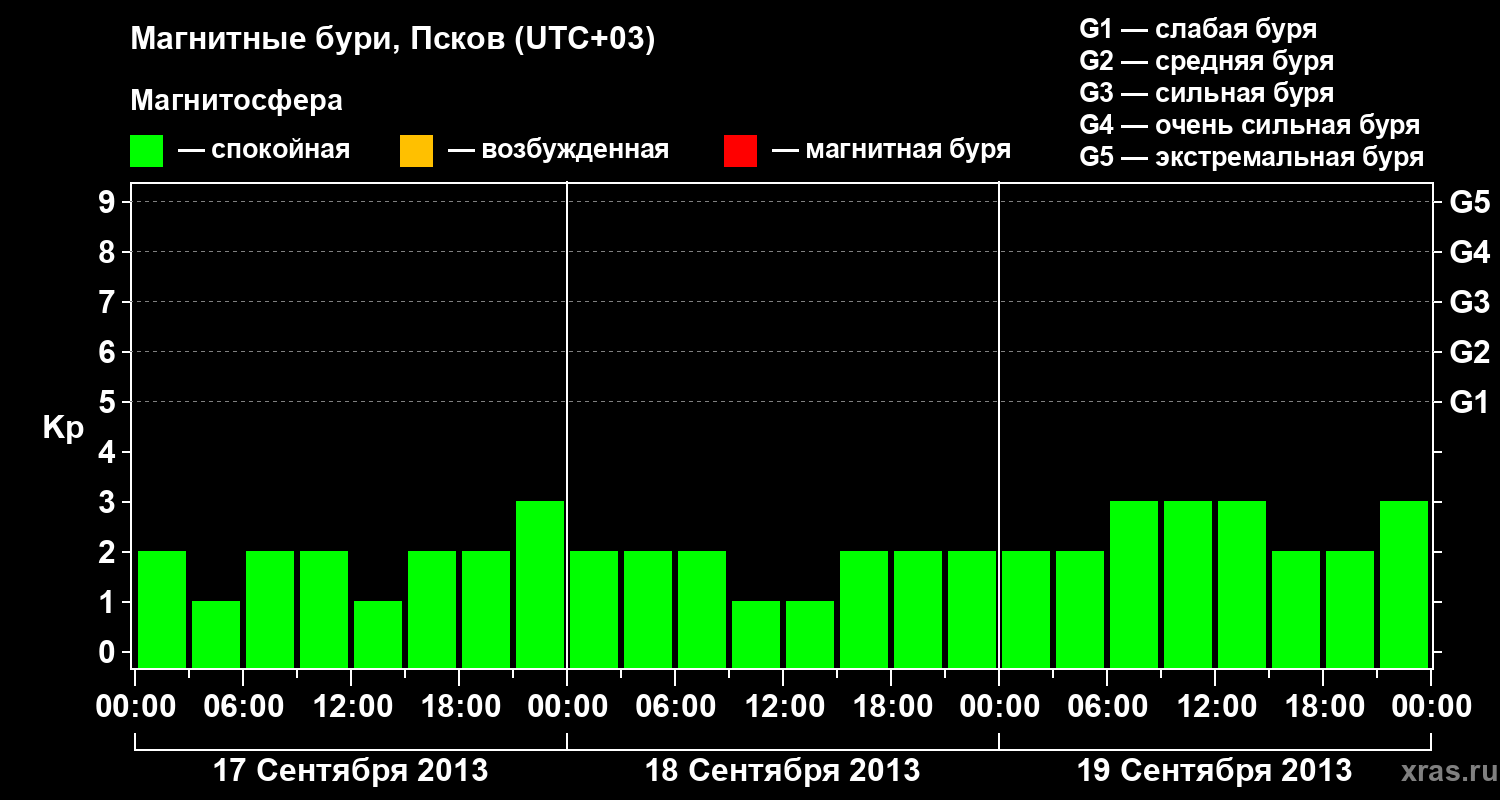Click the Kp 1 bar at 09:00 on 18 September

[x=756, y=634]
